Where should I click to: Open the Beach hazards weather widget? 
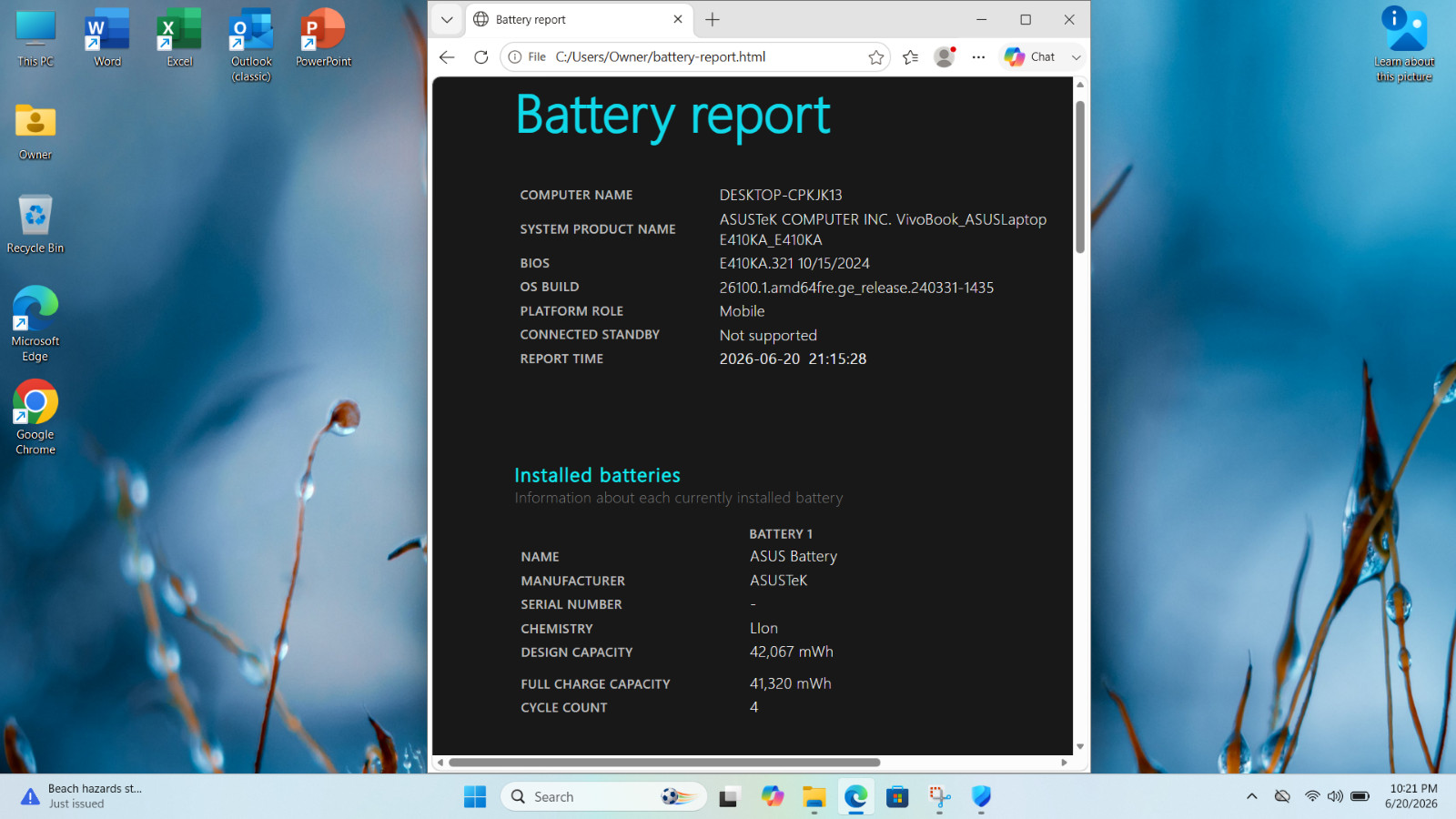tap(82, 796)
